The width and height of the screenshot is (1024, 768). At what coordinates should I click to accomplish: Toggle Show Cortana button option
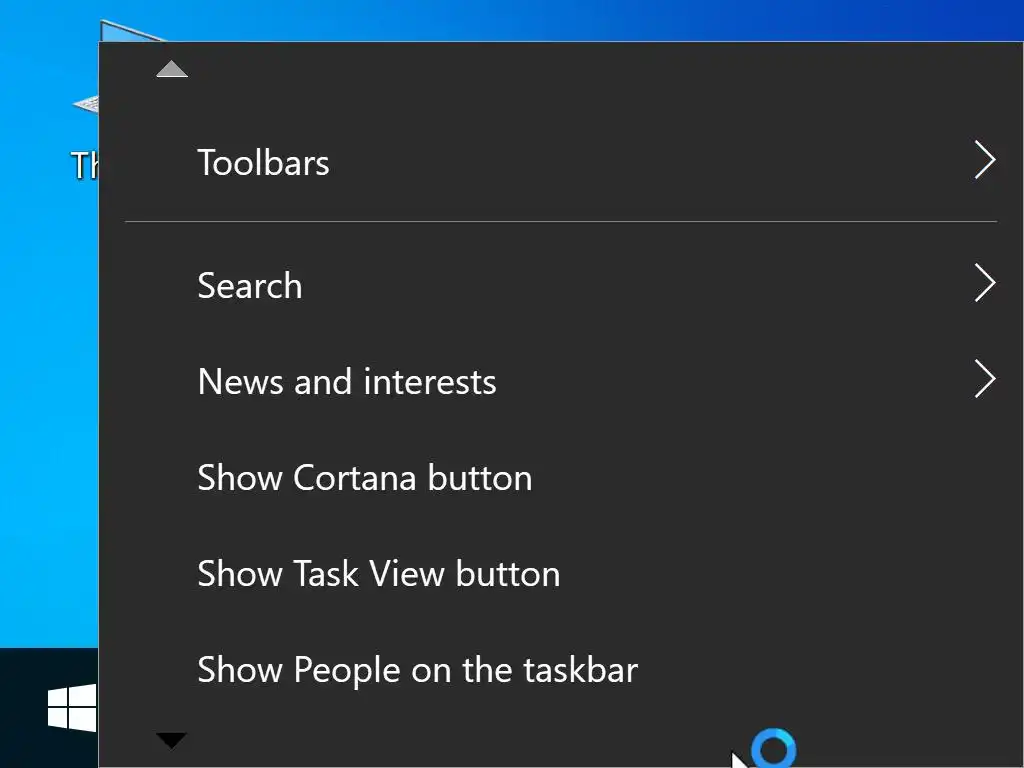pyautogui.click(x=364, y=478)
